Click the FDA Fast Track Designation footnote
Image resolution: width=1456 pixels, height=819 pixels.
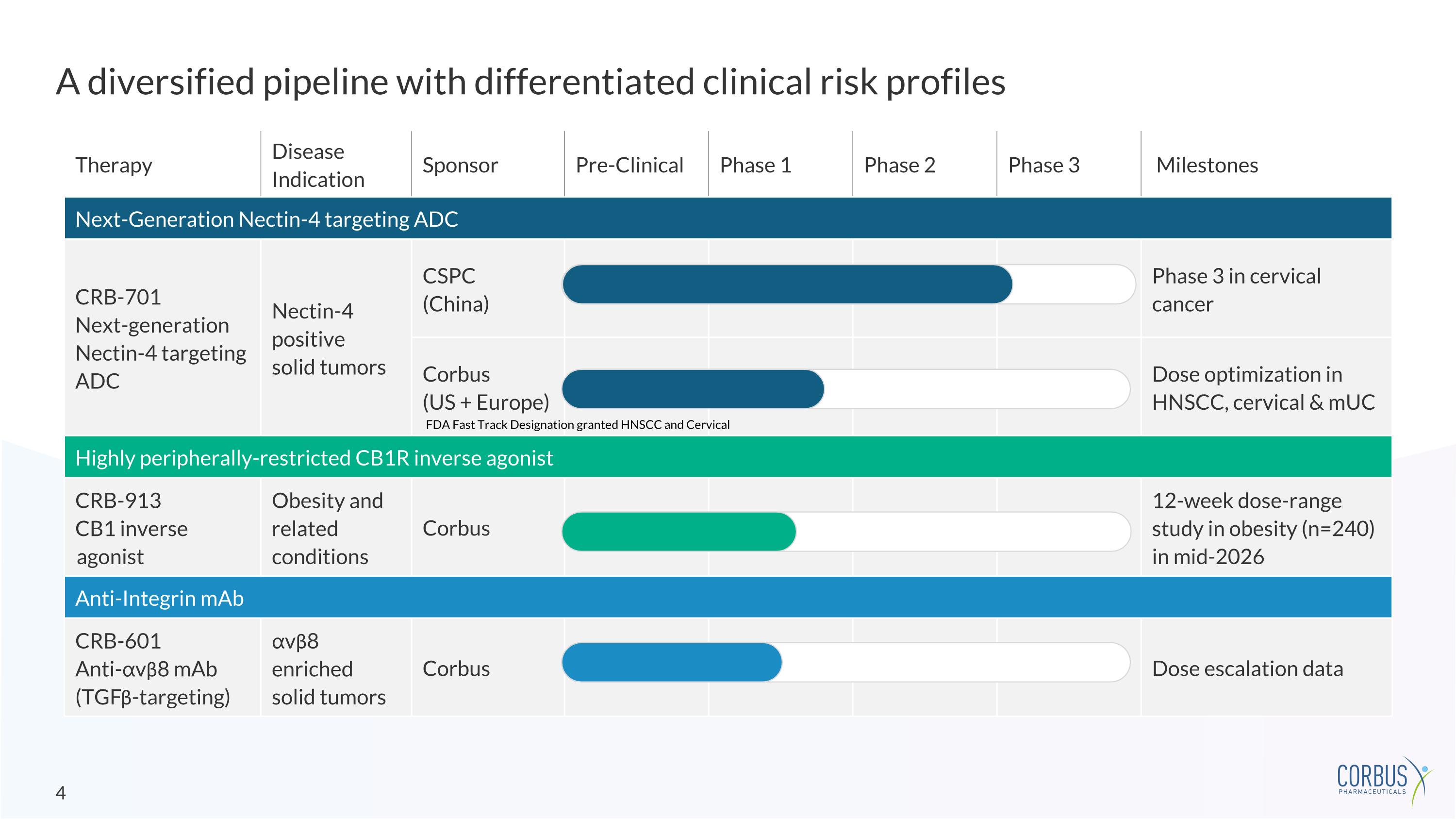click(x=577, y=424)
